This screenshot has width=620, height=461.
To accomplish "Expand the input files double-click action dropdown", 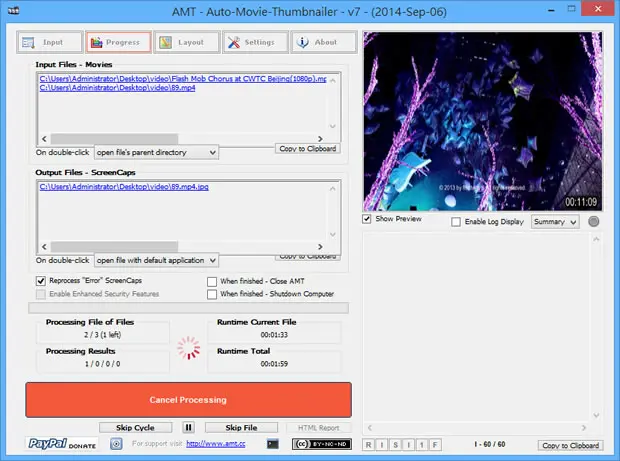I will pos(156,152).
